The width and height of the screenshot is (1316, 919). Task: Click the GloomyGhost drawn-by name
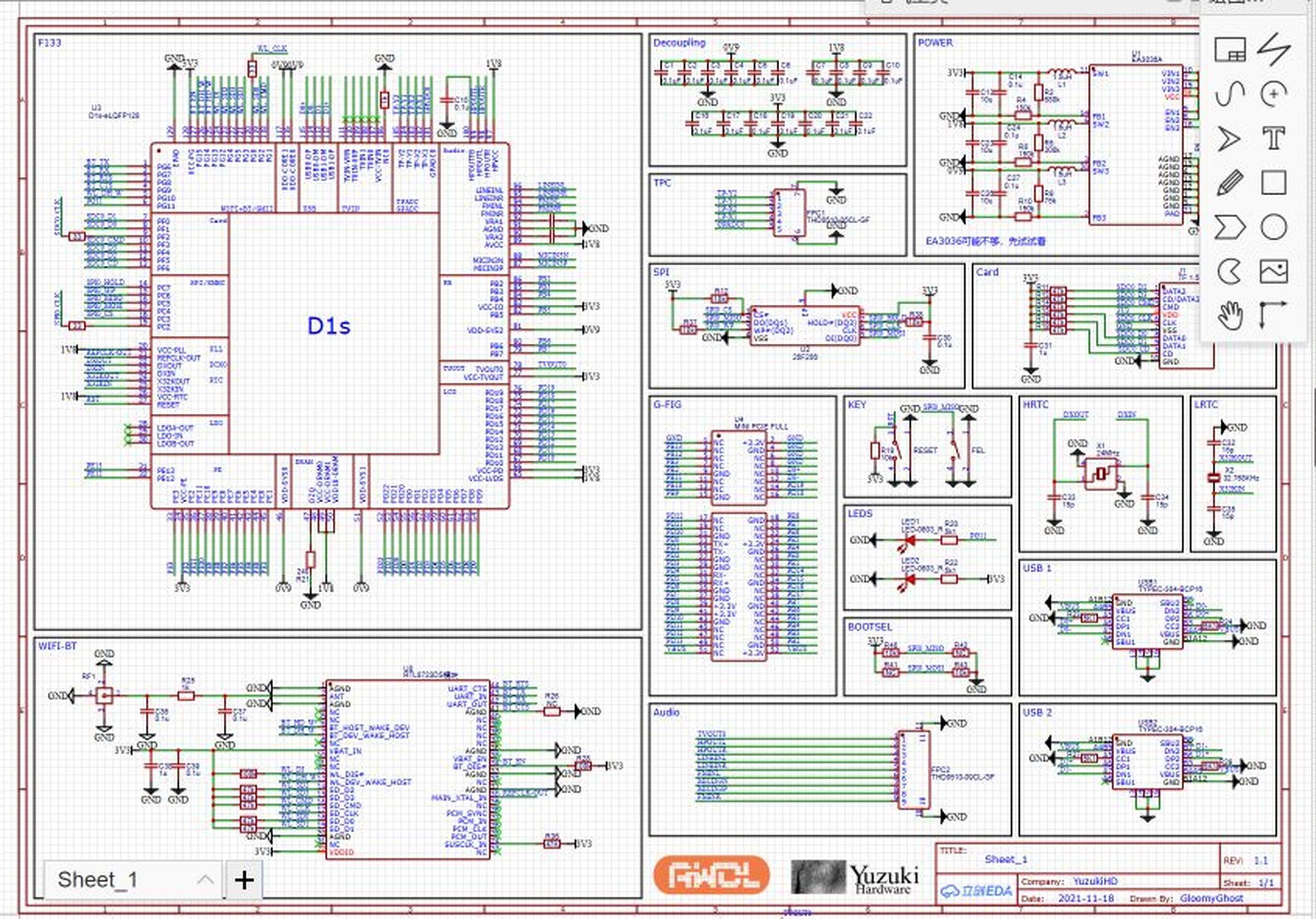1212,898
